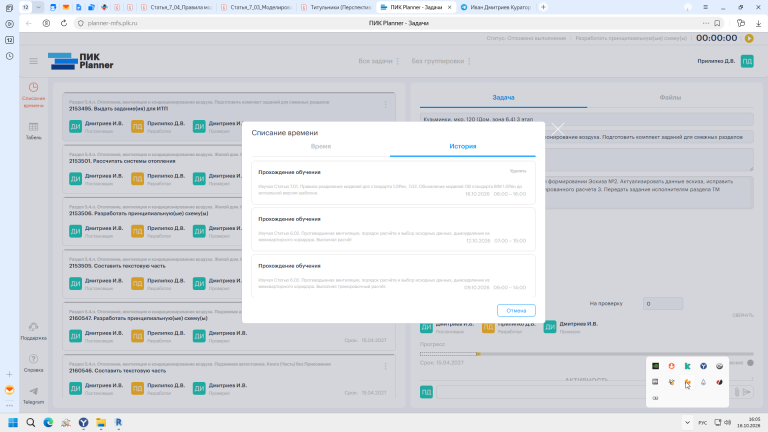Click the ПИК Planner logo

tap(81, 61)
